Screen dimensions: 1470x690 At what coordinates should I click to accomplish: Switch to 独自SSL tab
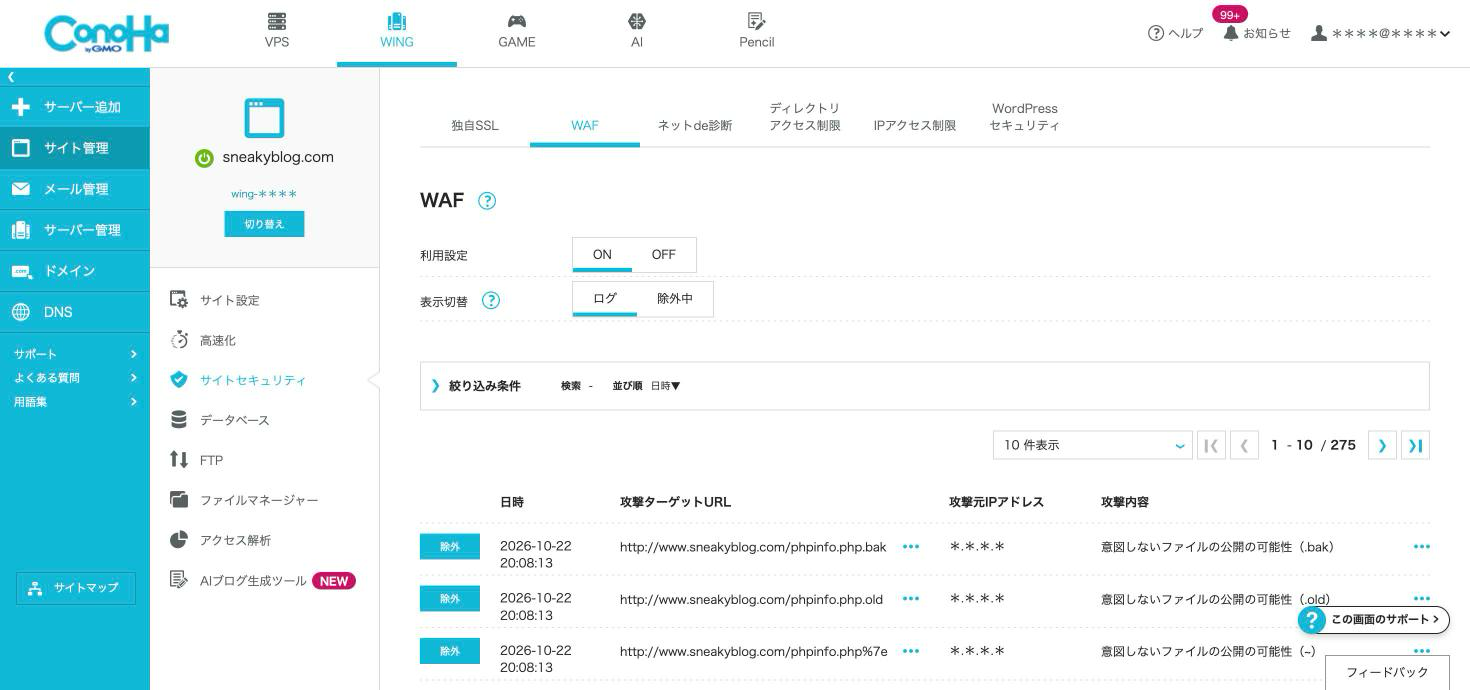[475, 125]
